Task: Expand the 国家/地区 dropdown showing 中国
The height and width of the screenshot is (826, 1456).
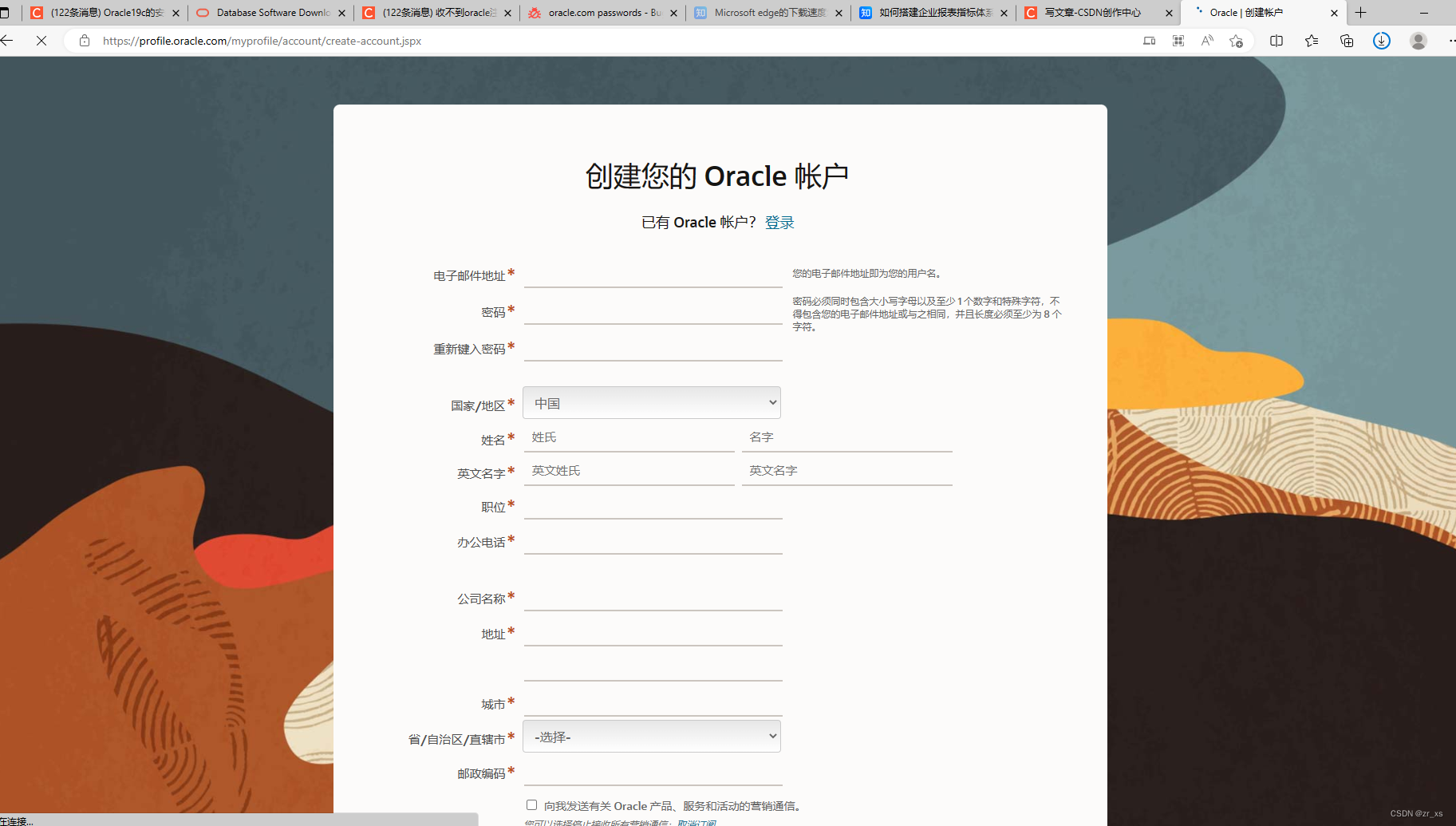Action: click(652, 402)
